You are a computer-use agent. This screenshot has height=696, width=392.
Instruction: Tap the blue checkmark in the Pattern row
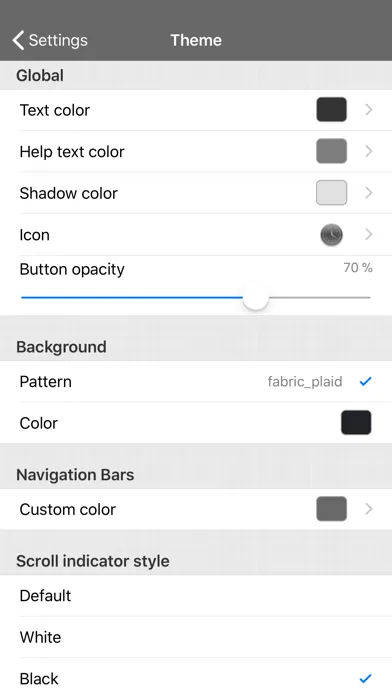[x=365, y=381]
